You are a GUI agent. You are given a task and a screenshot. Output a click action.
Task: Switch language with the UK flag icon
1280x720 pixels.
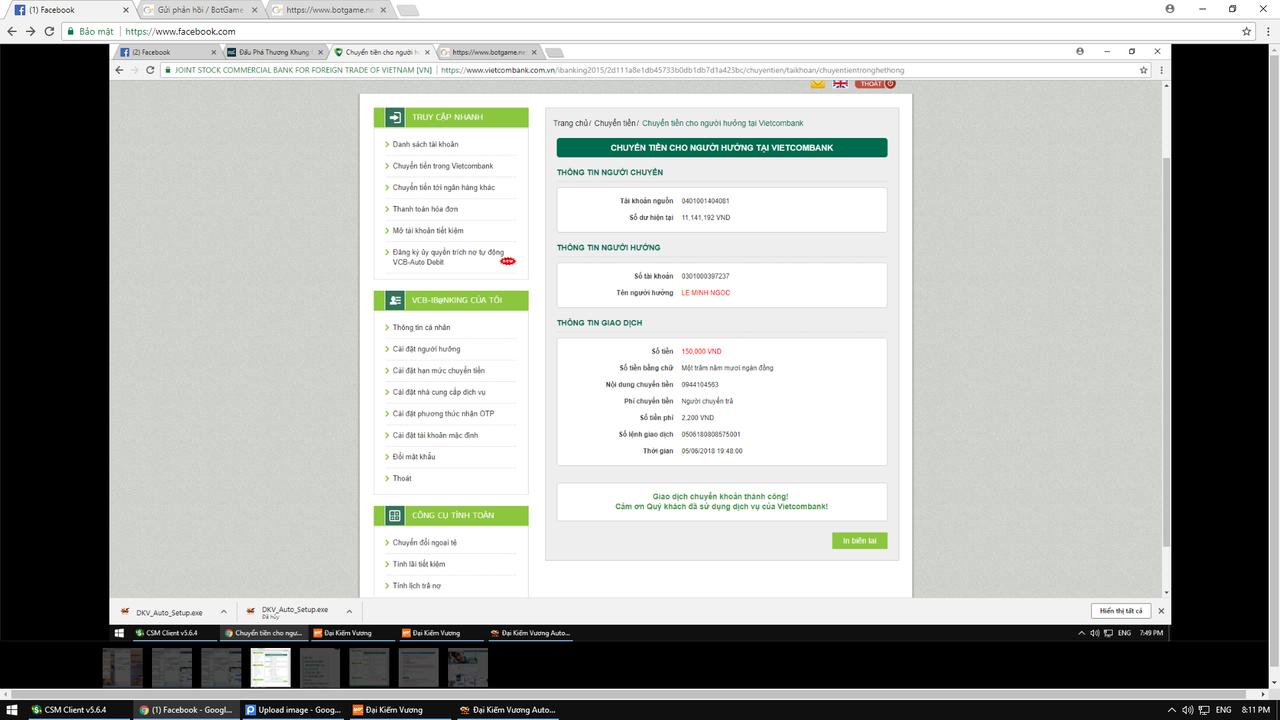pos(840,84)
